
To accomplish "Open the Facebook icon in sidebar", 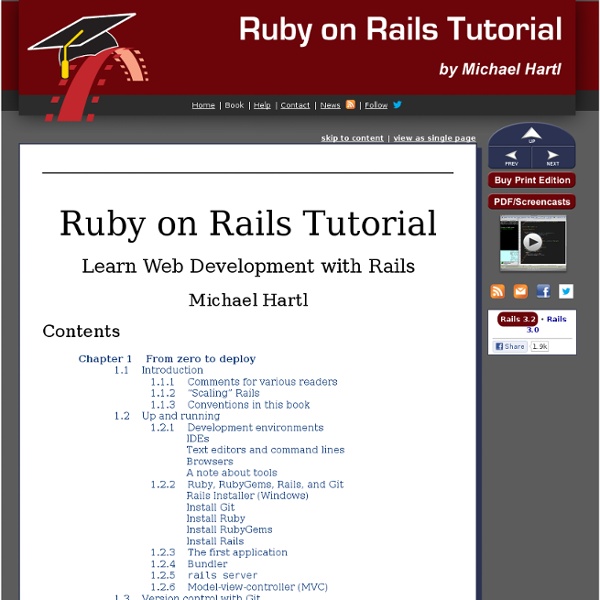I will (x=543, y=291).
